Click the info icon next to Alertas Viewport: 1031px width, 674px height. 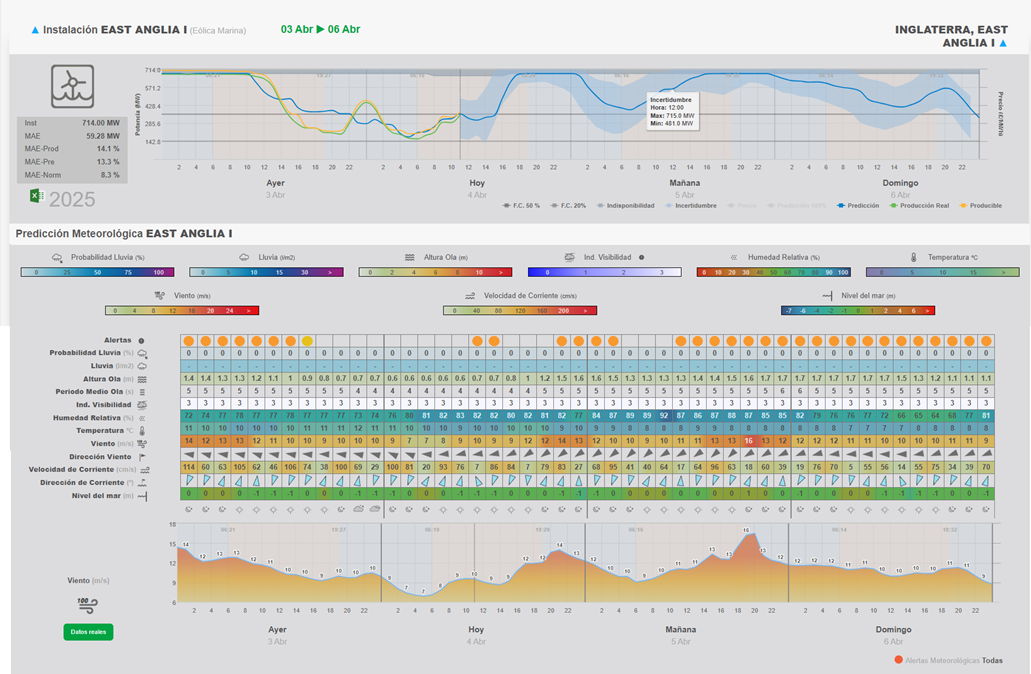point(141,341)
